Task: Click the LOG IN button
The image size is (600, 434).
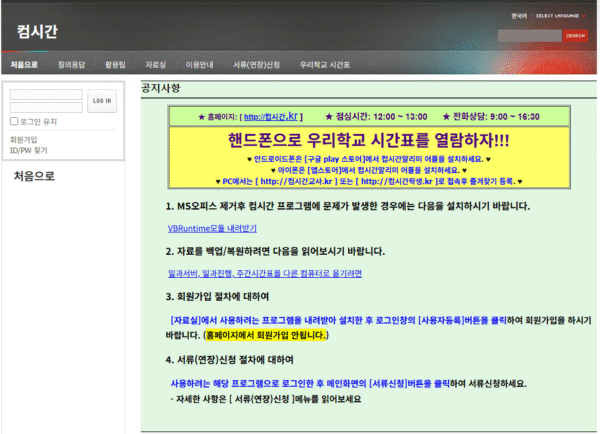Action: [102, 101]
